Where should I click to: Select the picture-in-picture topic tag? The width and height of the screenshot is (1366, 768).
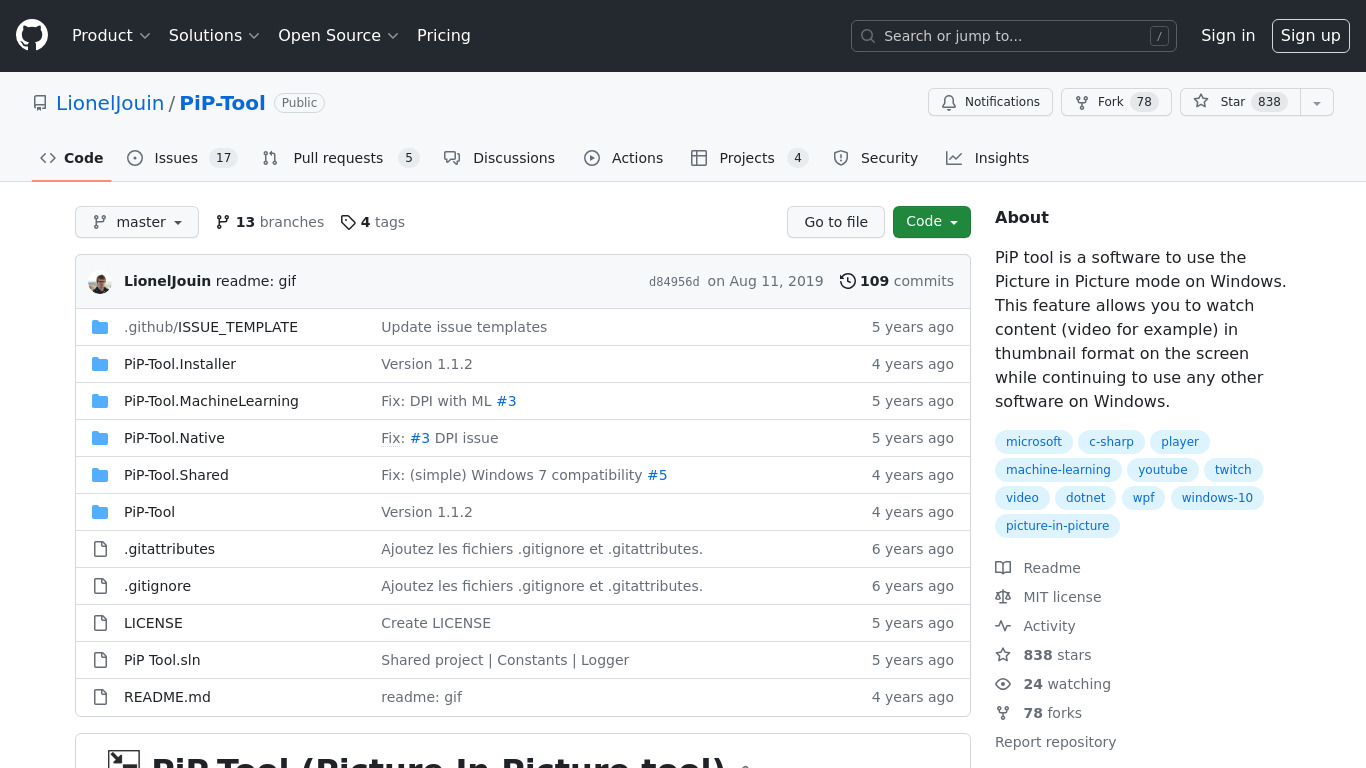coord(1057,526)
